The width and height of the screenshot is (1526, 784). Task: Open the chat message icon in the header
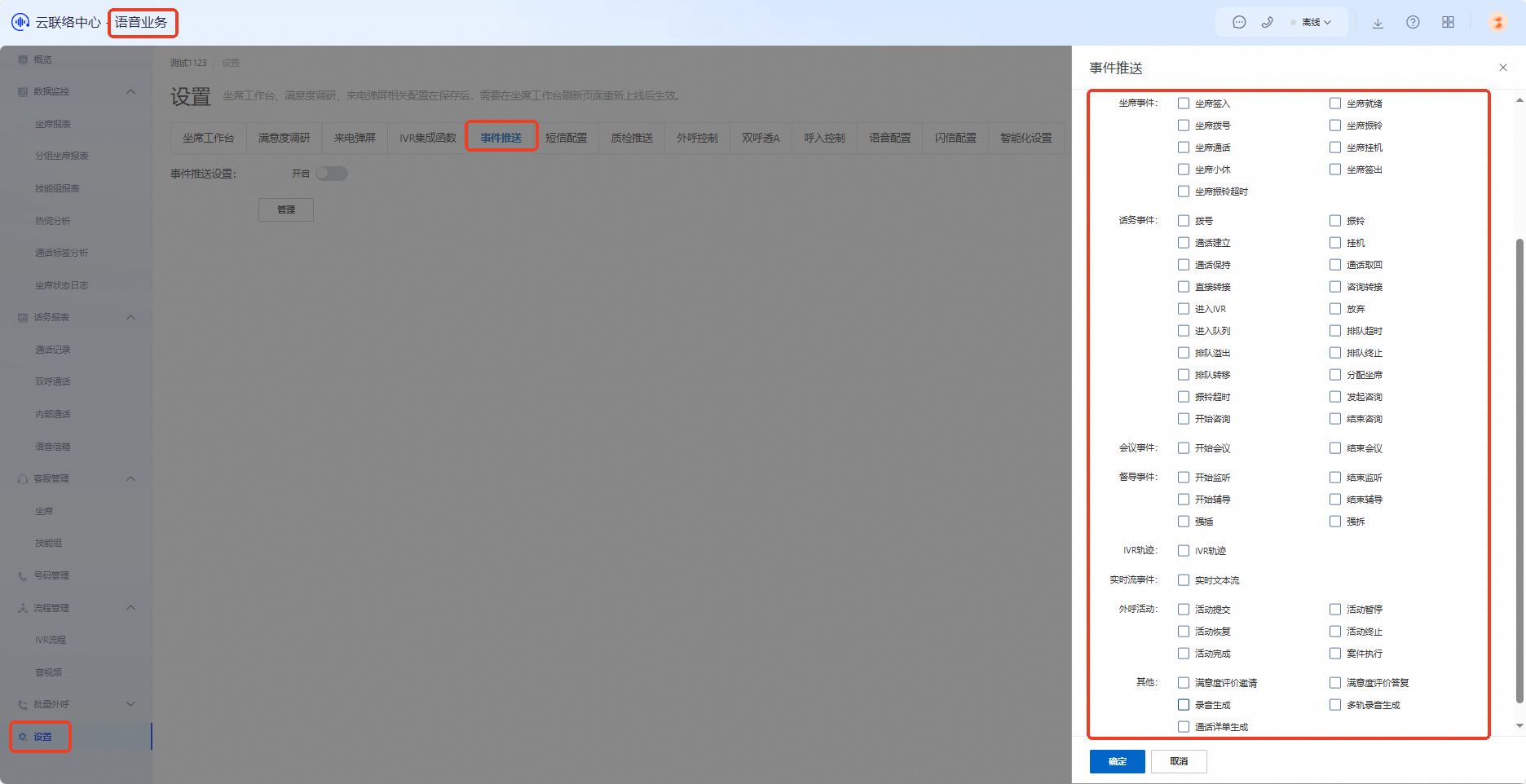point(1239,22)
